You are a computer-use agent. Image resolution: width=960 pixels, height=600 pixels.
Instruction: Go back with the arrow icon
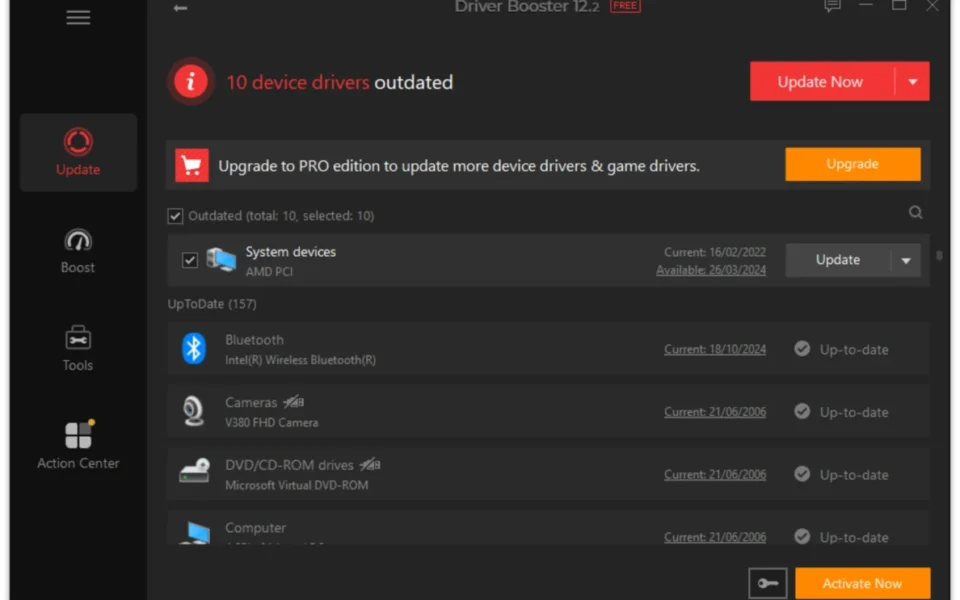[180, 8]
